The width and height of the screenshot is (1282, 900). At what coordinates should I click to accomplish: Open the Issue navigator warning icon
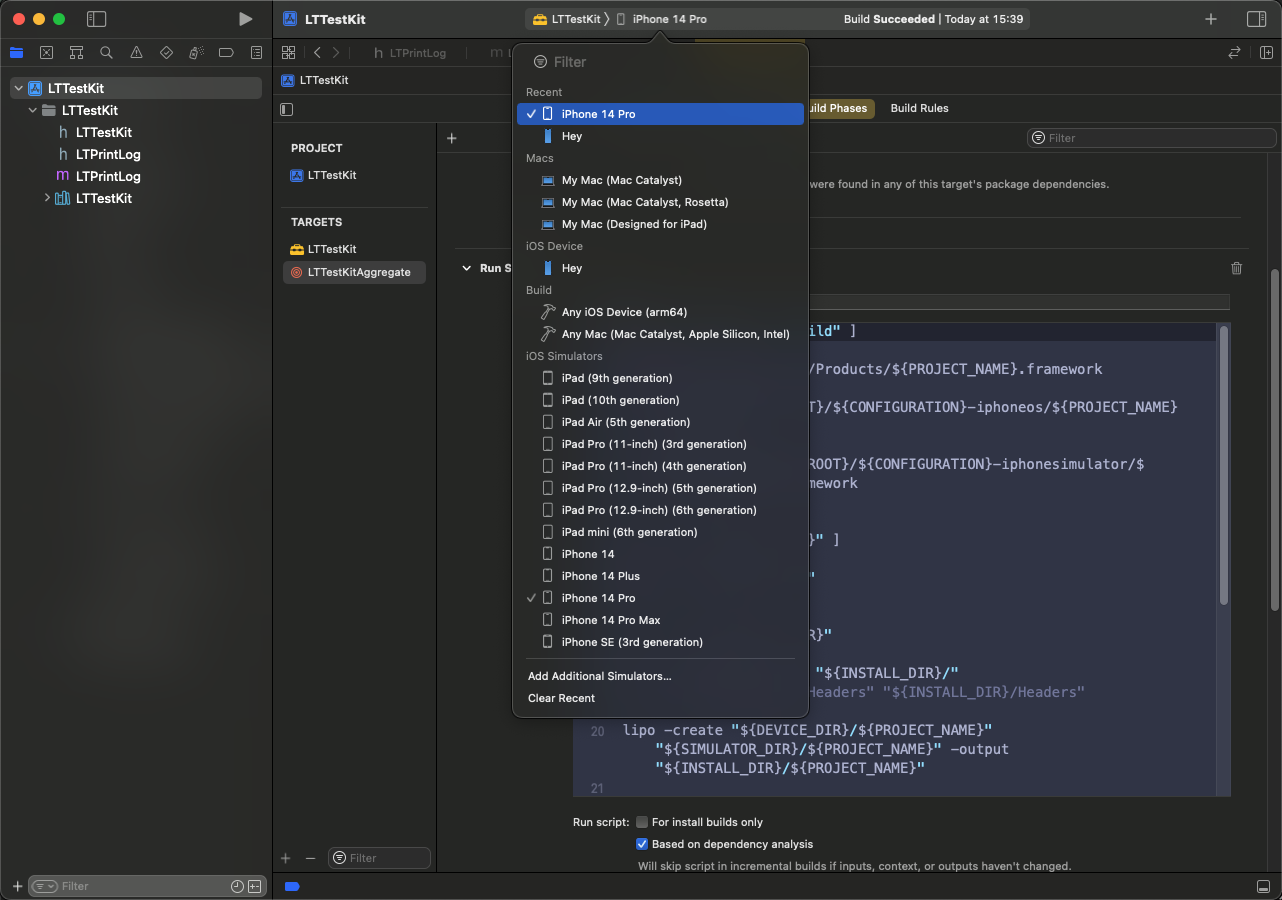[136, 53]
